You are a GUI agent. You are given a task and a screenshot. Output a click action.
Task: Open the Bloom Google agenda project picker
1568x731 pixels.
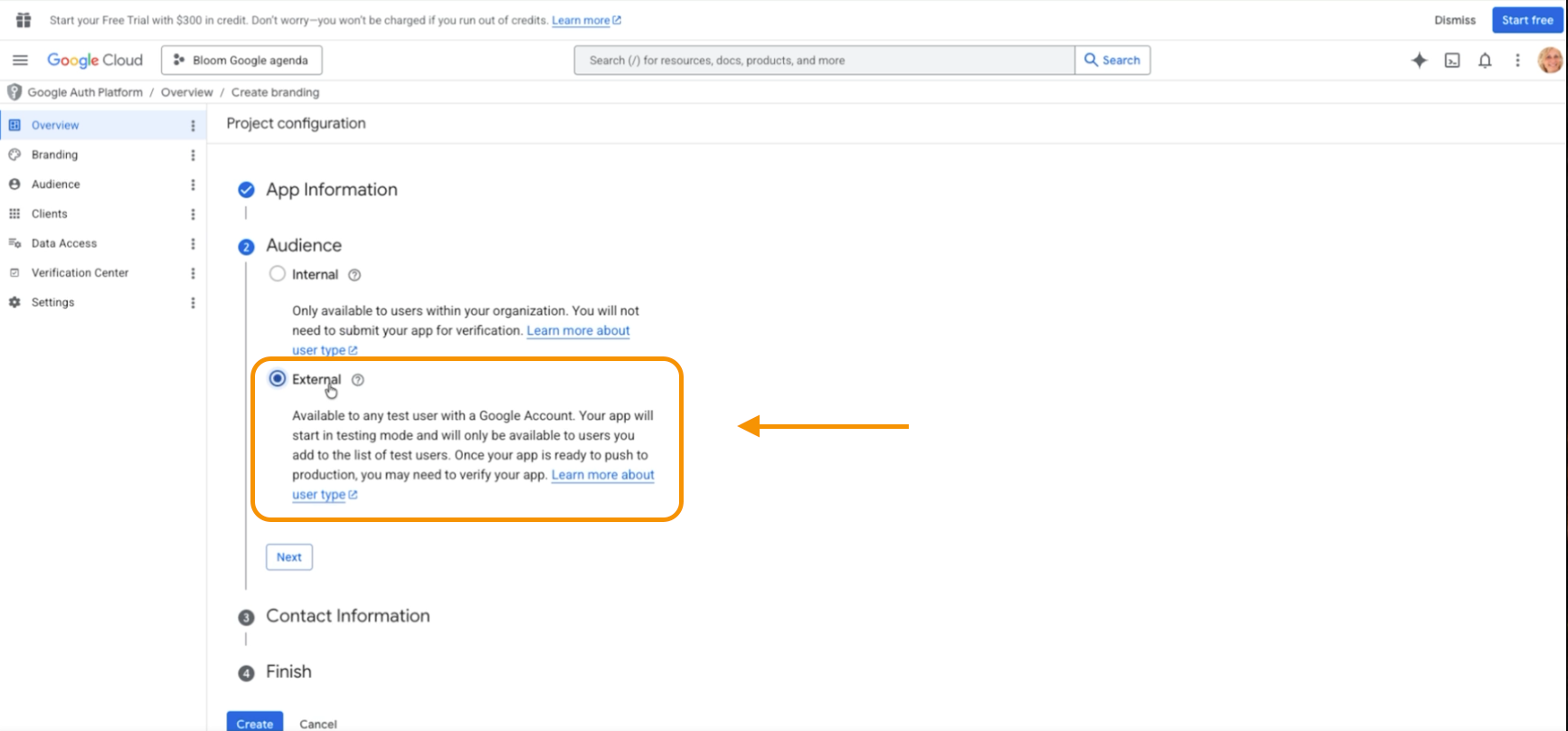(x=241, y=61)
